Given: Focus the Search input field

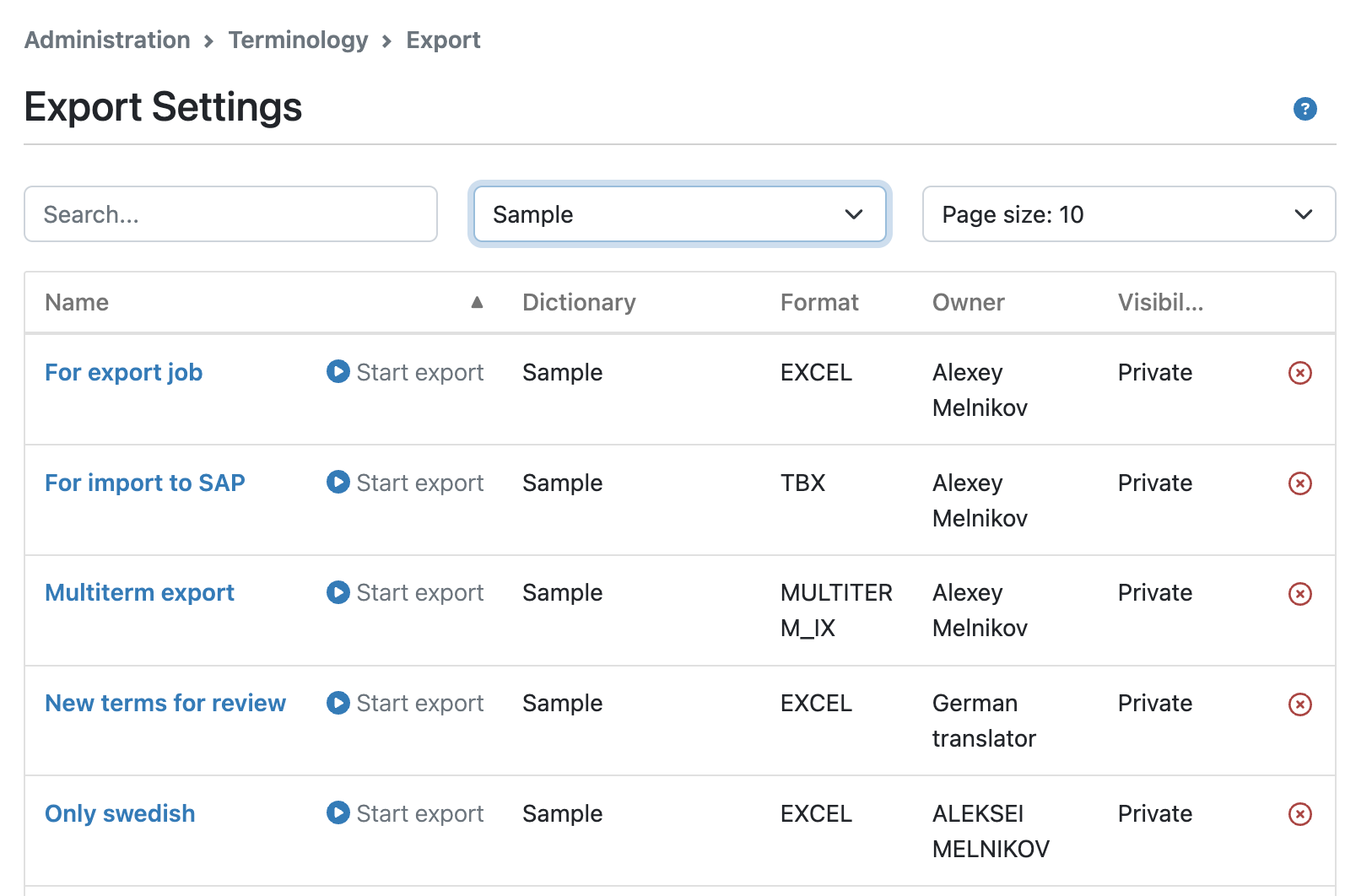Looking at the screenshot, I should tap(230, 214).
